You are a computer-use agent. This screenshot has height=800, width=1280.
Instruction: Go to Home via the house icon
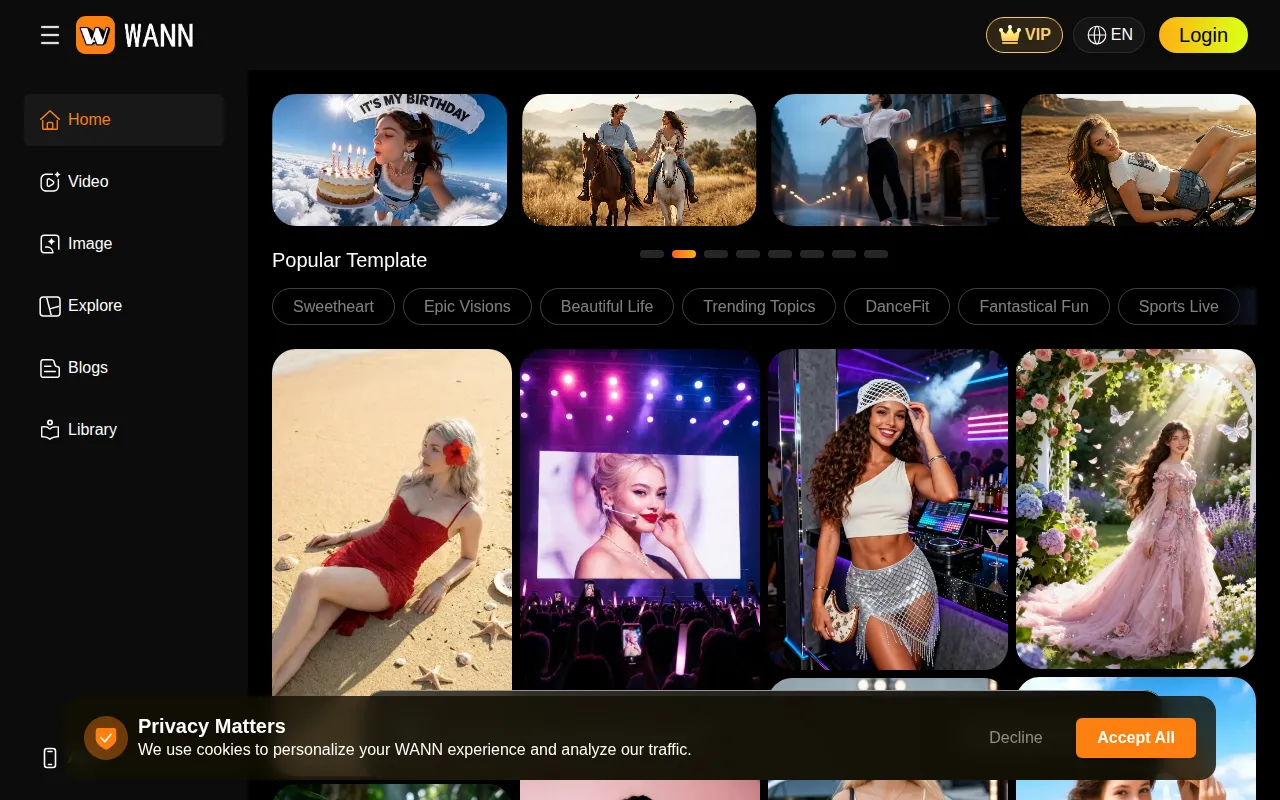coord(50,120)
